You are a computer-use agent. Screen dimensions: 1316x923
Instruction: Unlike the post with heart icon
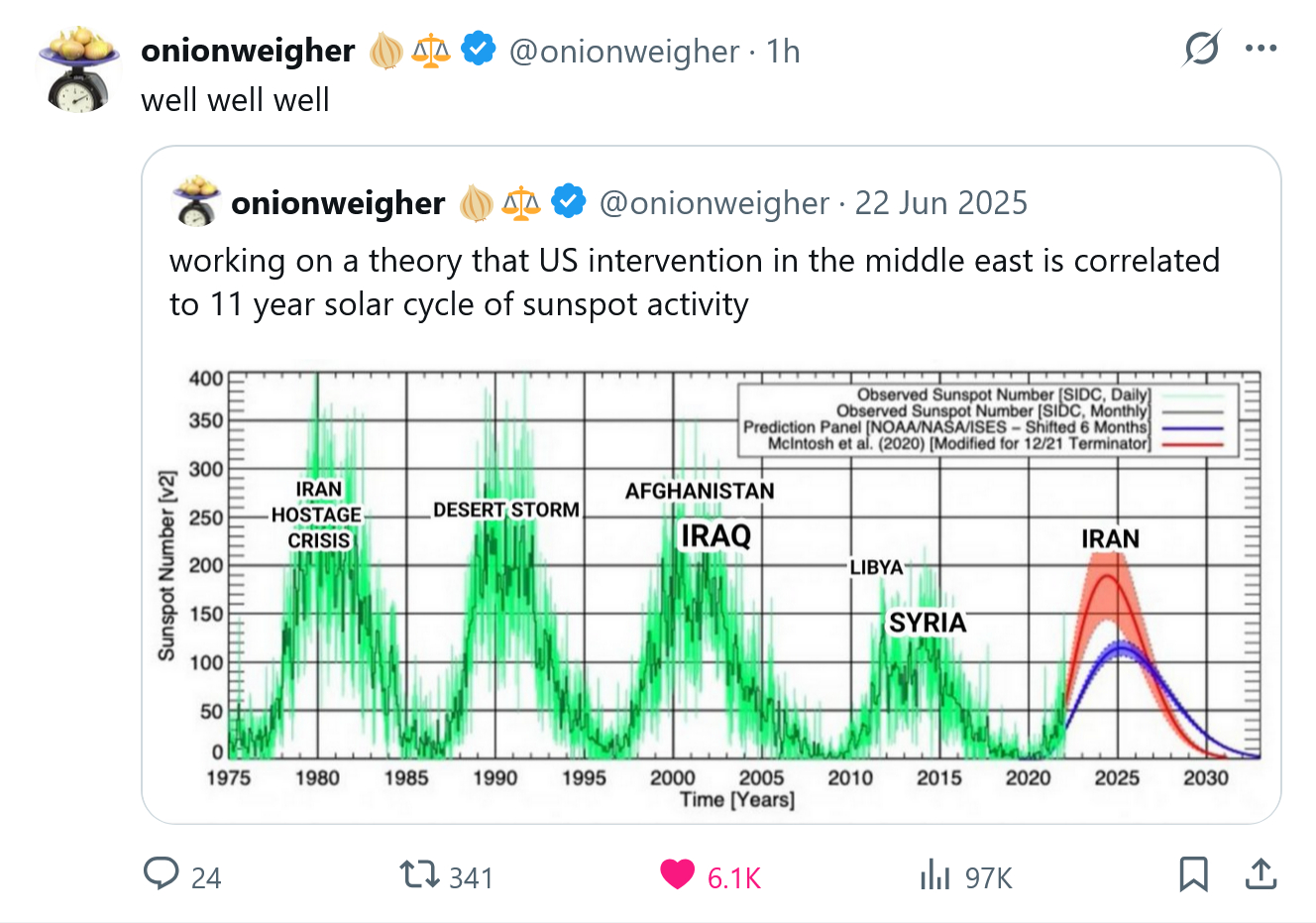point(678,874)
